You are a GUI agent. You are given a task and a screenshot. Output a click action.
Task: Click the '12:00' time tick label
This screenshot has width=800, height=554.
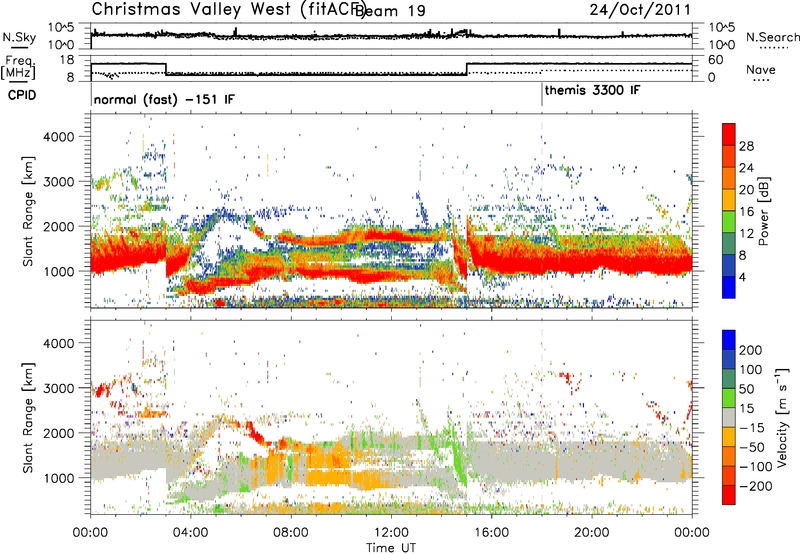pyautogui.click(x=391, y=533)
